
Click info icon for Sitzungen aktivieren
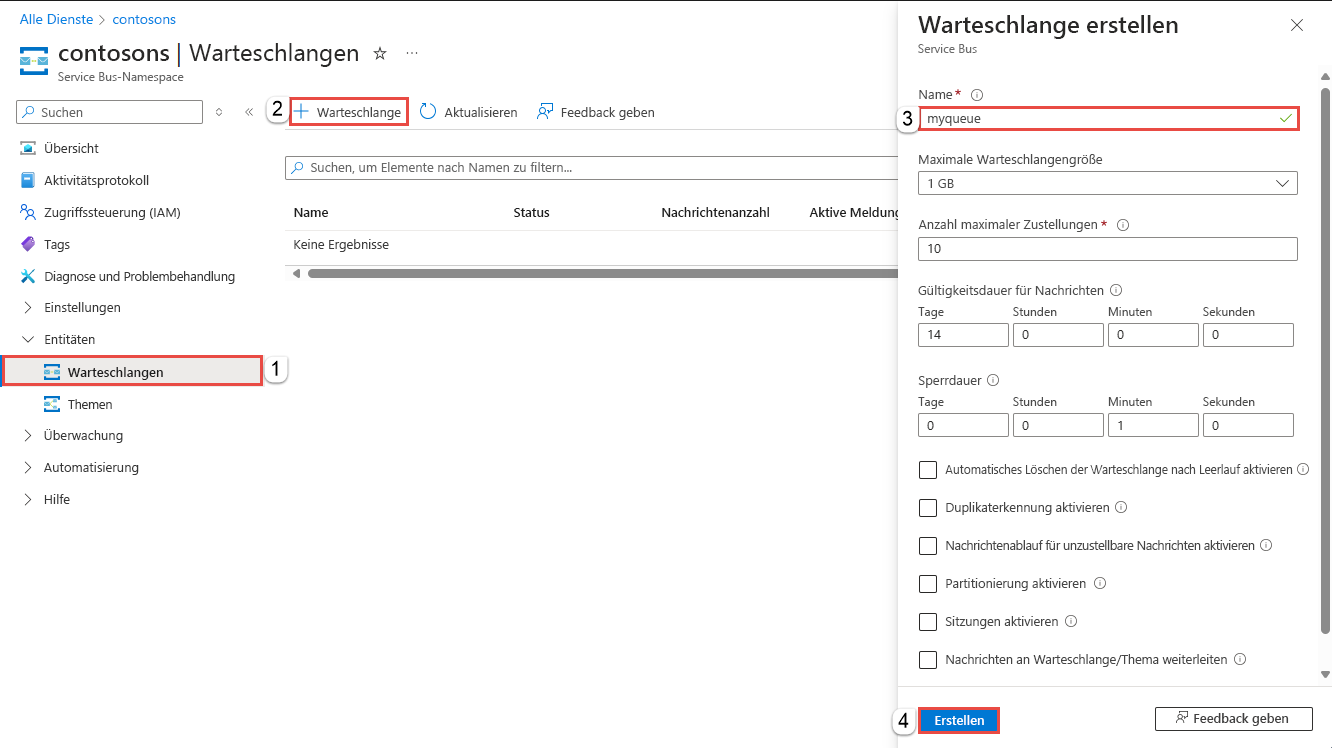coord(1071,621)
